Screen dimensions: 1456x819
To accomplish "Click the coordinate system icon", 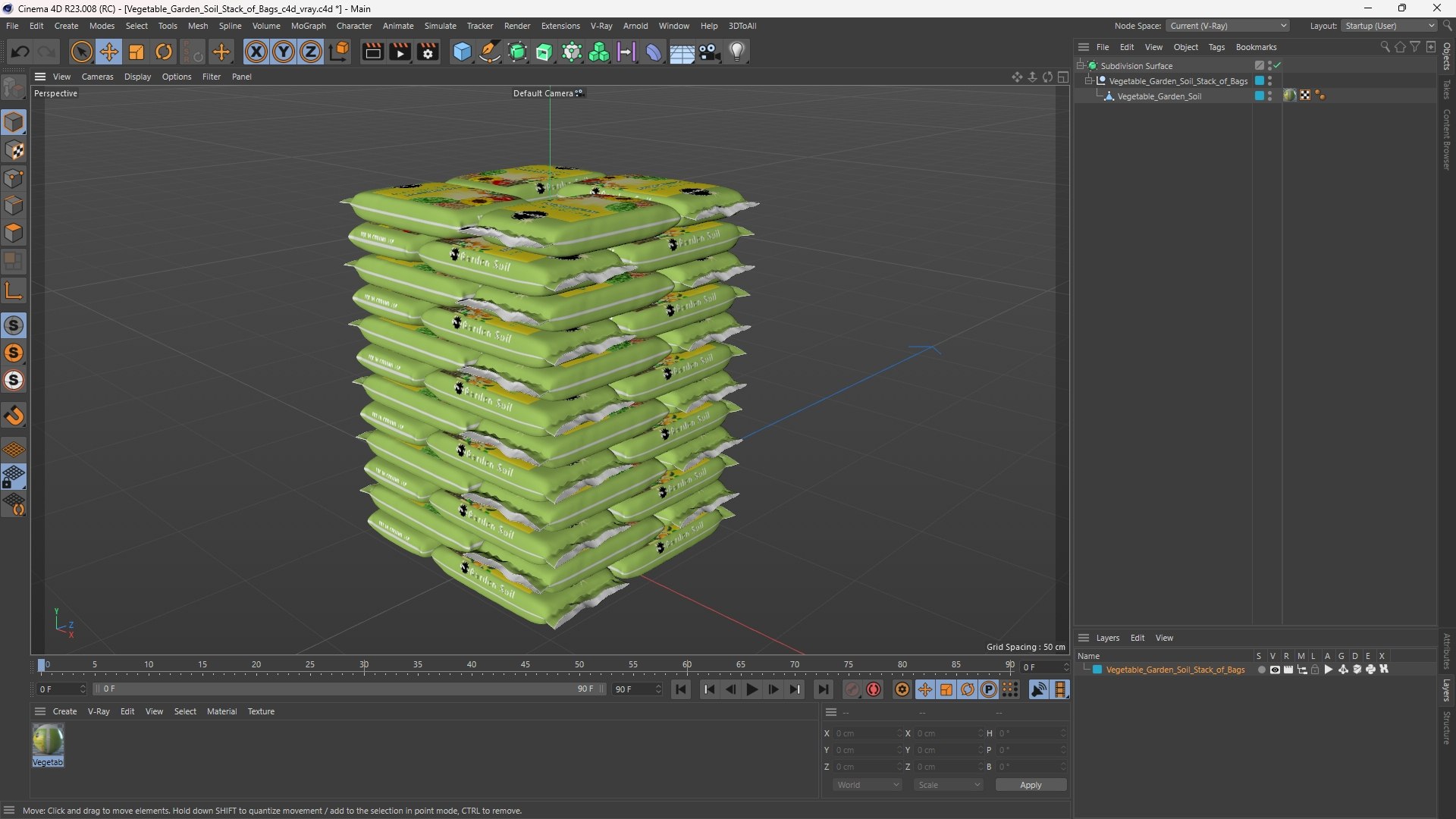I will pos(340,52).
